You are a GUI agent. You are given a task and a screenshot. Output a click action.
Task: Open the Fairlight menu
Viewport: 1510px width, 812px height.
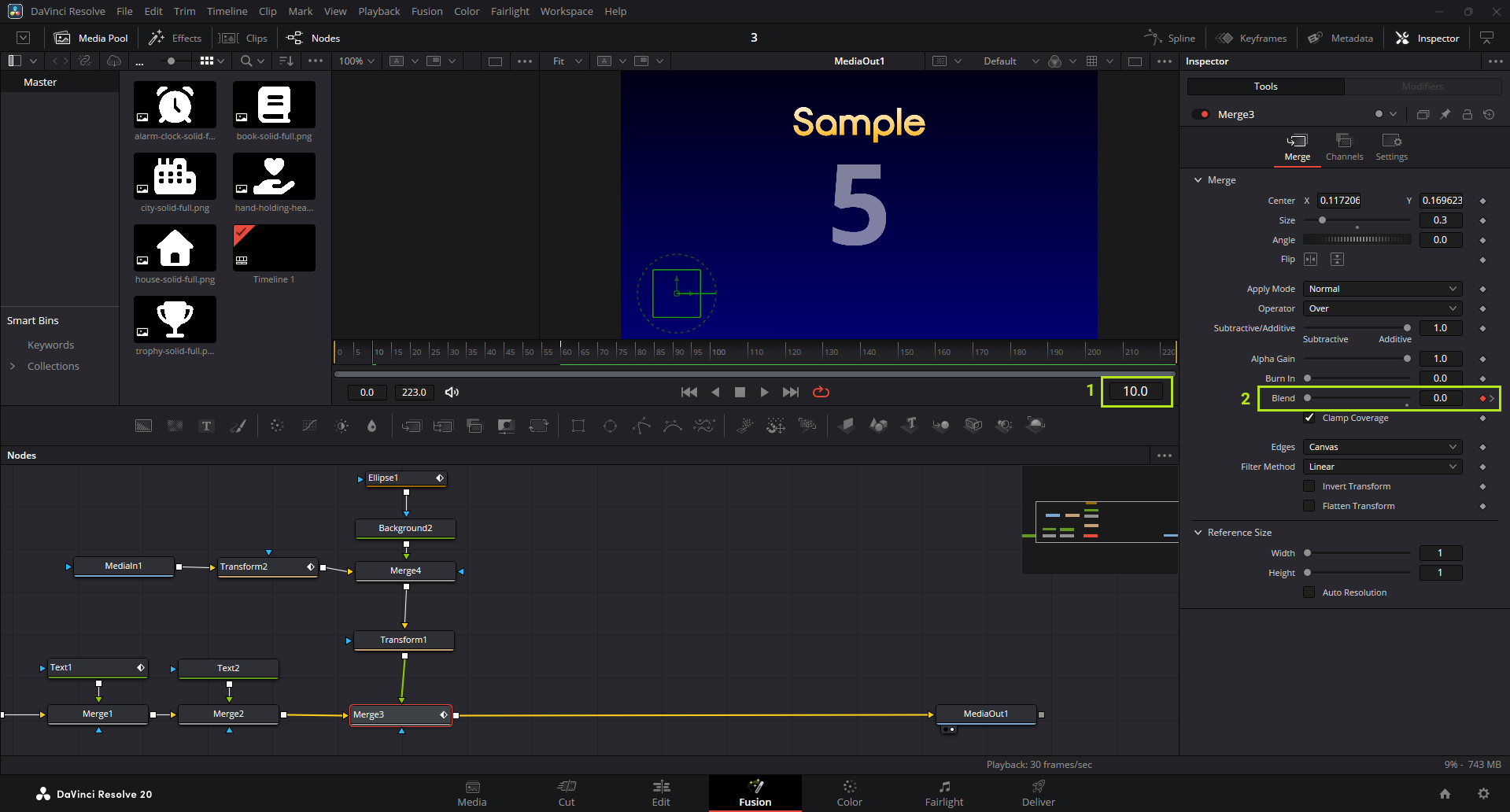pyautogui.click(x=509, y=11)
